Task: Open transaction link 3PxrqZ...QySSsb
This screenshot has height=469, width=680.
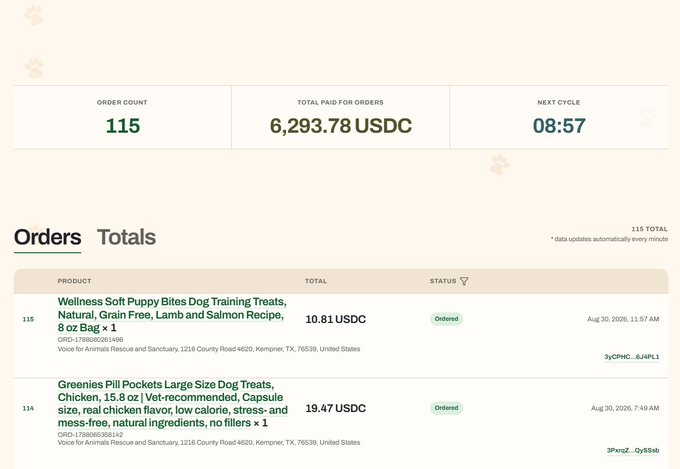Action: tap(633, 450)
